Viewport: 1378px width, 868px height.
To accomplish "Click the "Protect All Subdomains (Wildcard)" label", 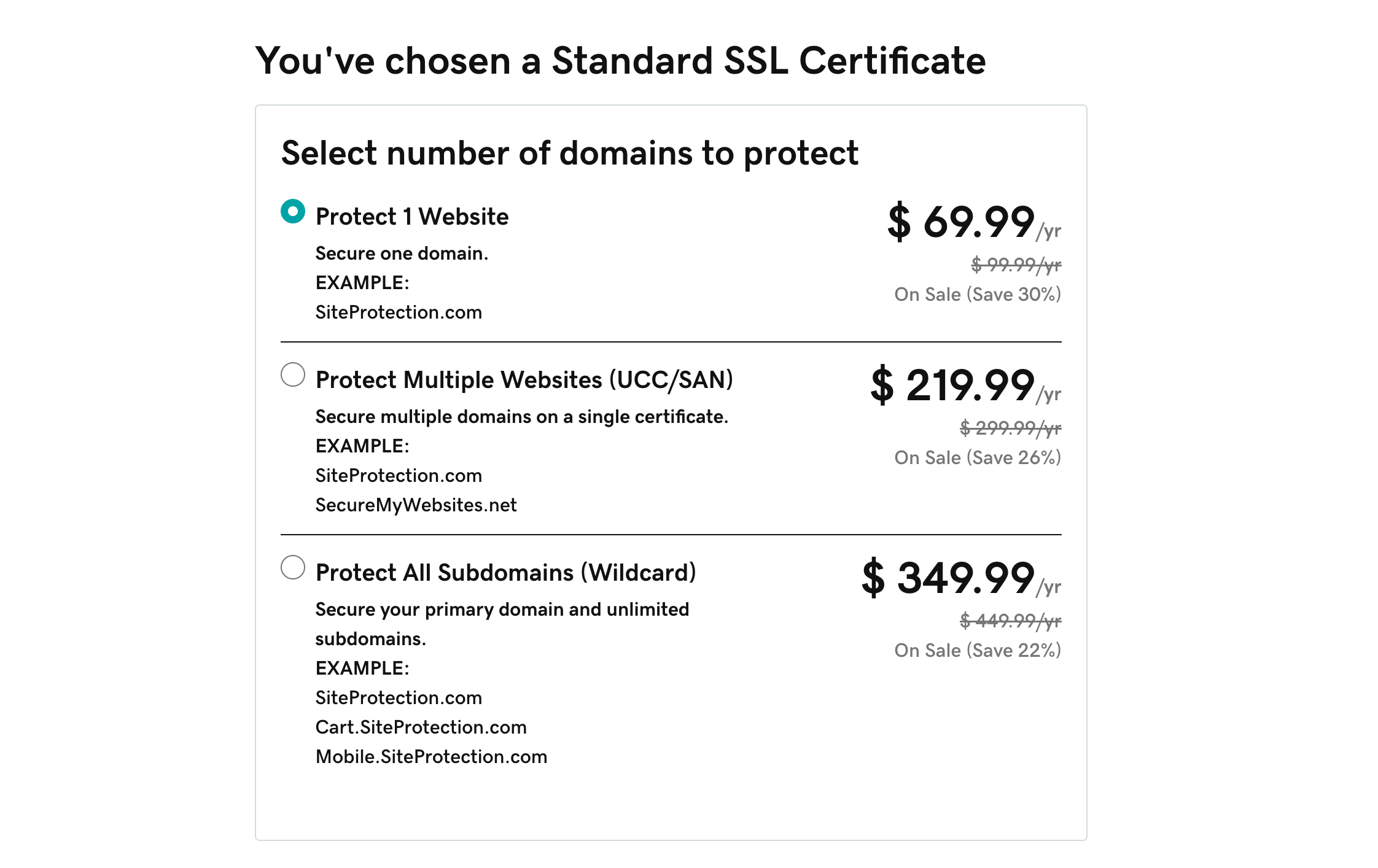I will coord(505,573).
